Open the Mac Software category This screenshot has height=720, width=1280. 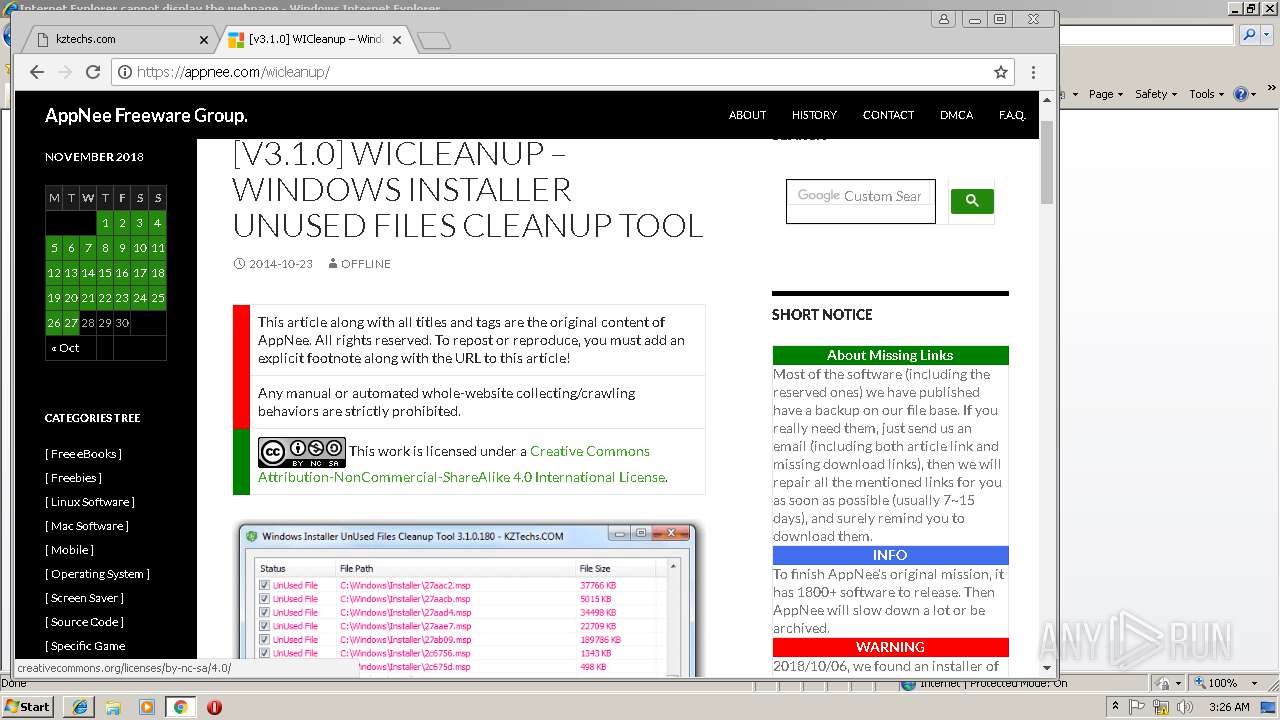(x=86, y=526)
